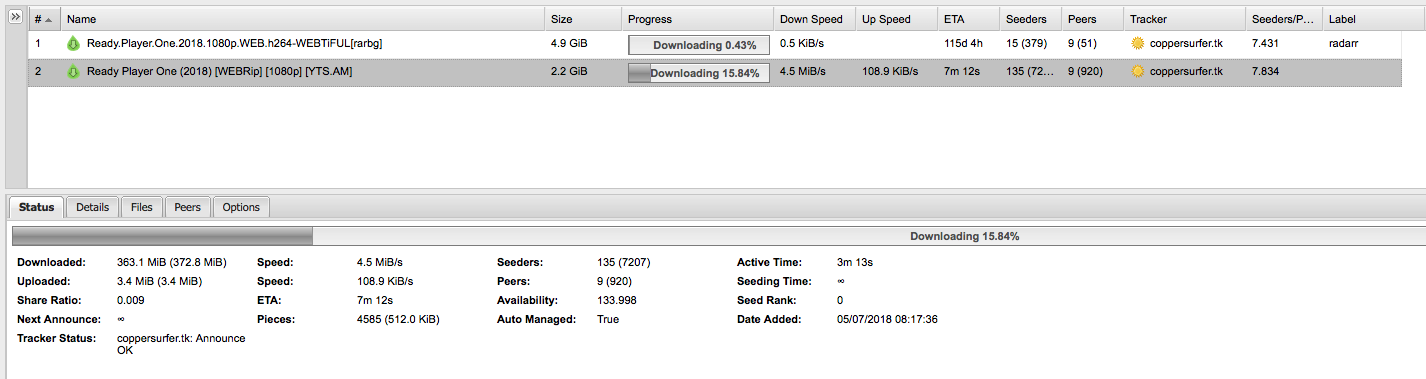Click the 115d 4h ETA cell
This screenshot has height=379, width=1426.
coord(964,44)
